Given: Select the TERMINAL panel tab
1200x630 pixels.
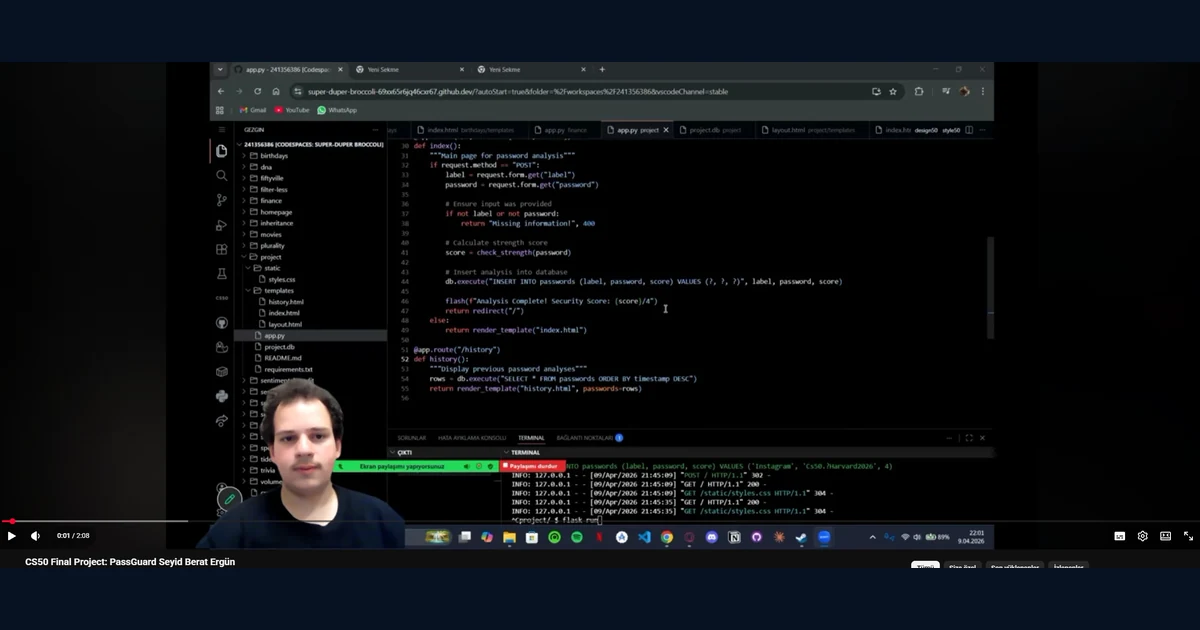Looking at the screenshot, I should (531, 438).
